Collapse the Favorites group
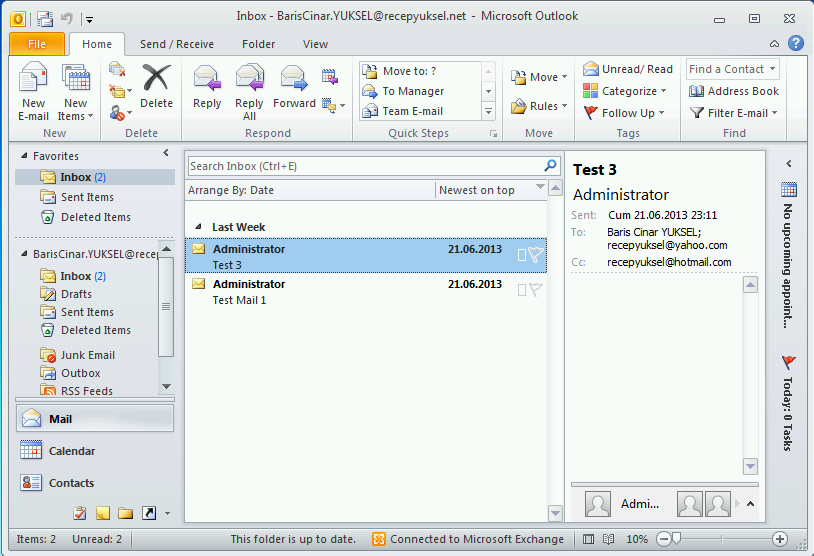 coord(24,156)
